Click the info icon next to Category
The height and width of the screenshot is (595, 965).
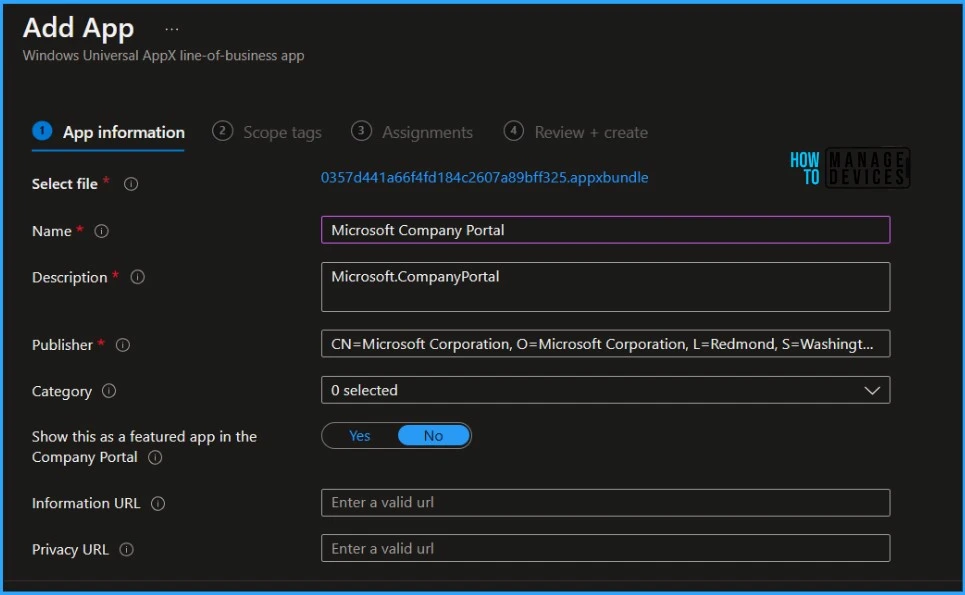click(109, 391)
